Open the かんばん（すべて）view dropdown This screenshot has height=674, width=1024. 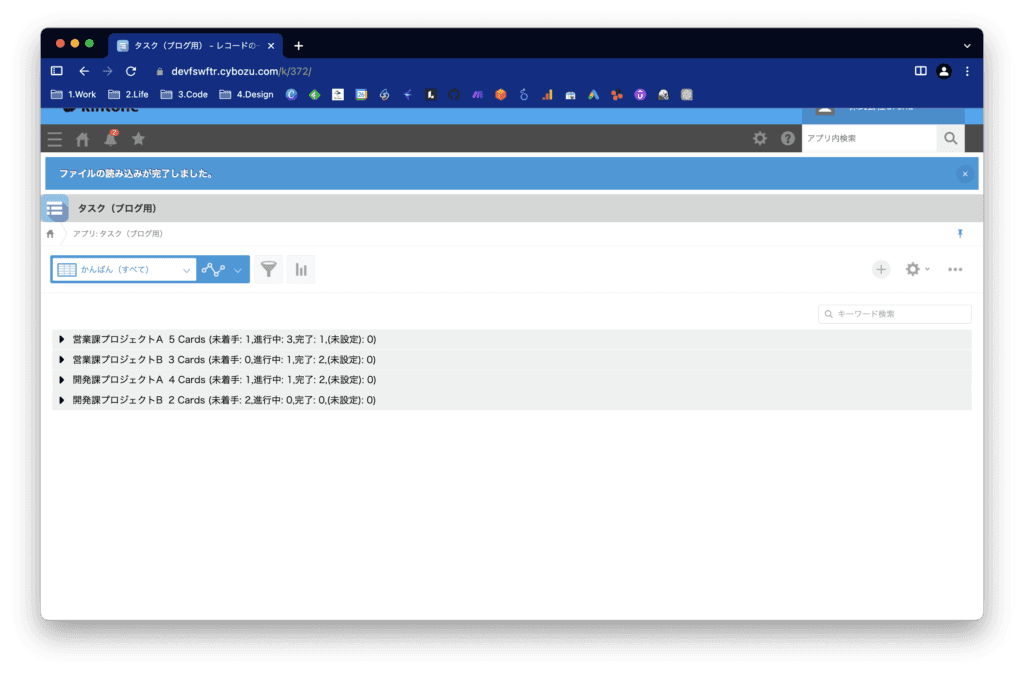124,269
